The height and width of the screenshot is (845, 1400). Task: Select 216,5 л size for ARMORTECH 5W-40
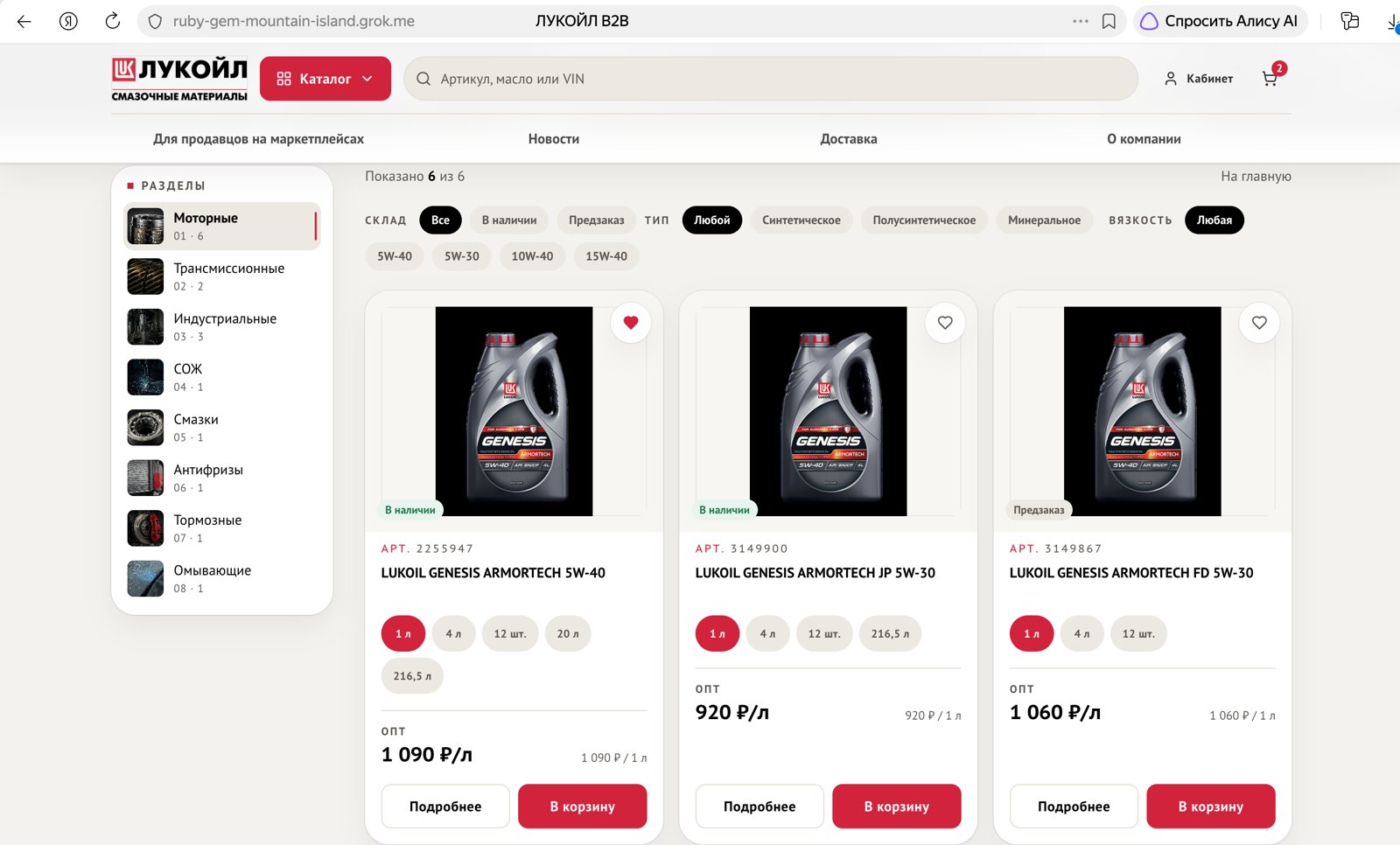(412, 676)
